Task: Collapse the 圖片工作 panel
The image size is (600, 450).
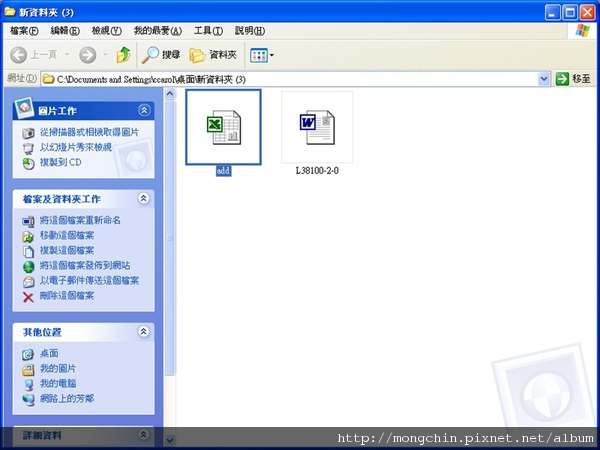Action: [x=144, y=111]
